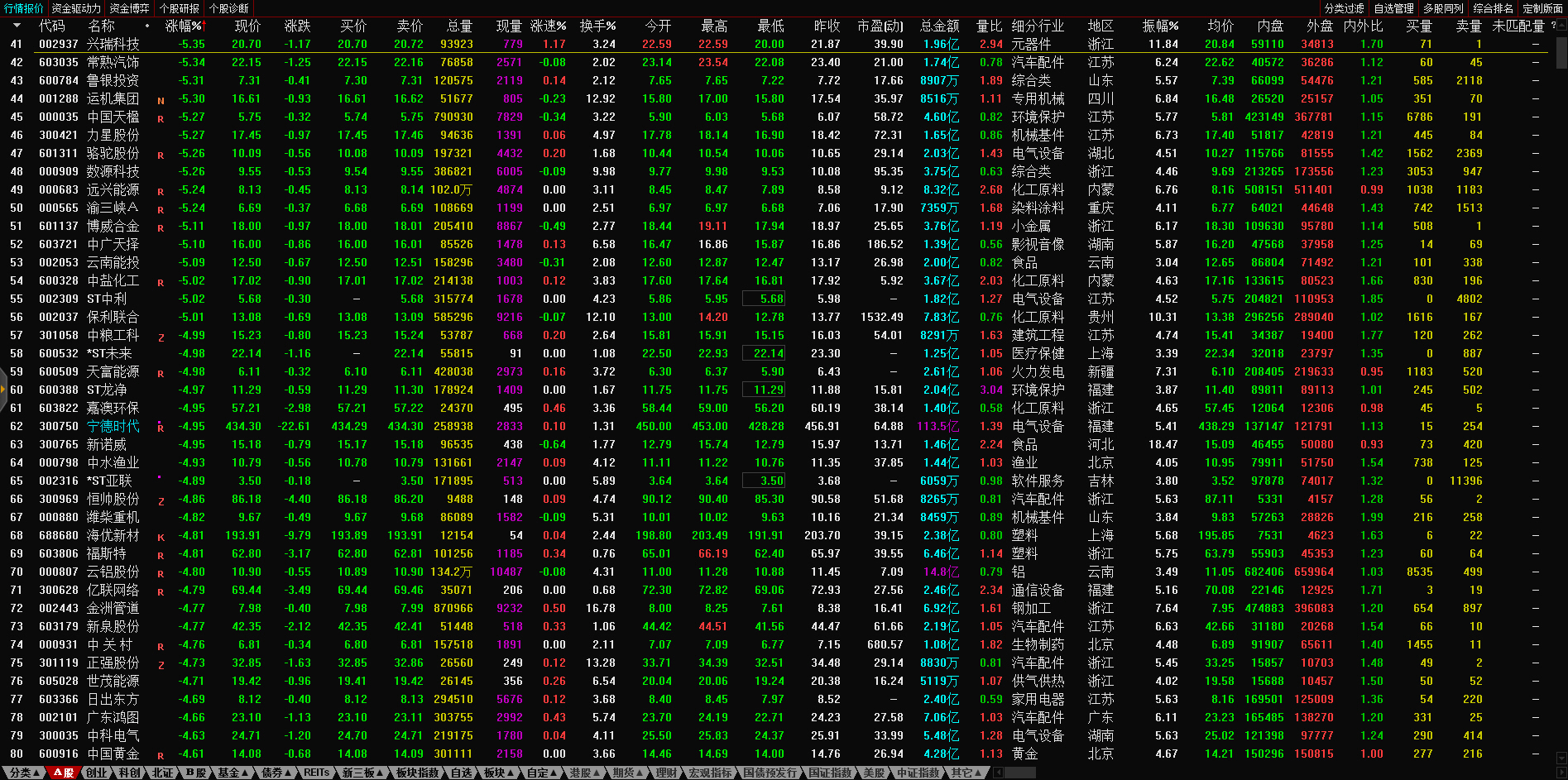The image size is (1568, 780).
Task: Click the Z marker beside 中粮工科
Action: [x=161, y=337]
